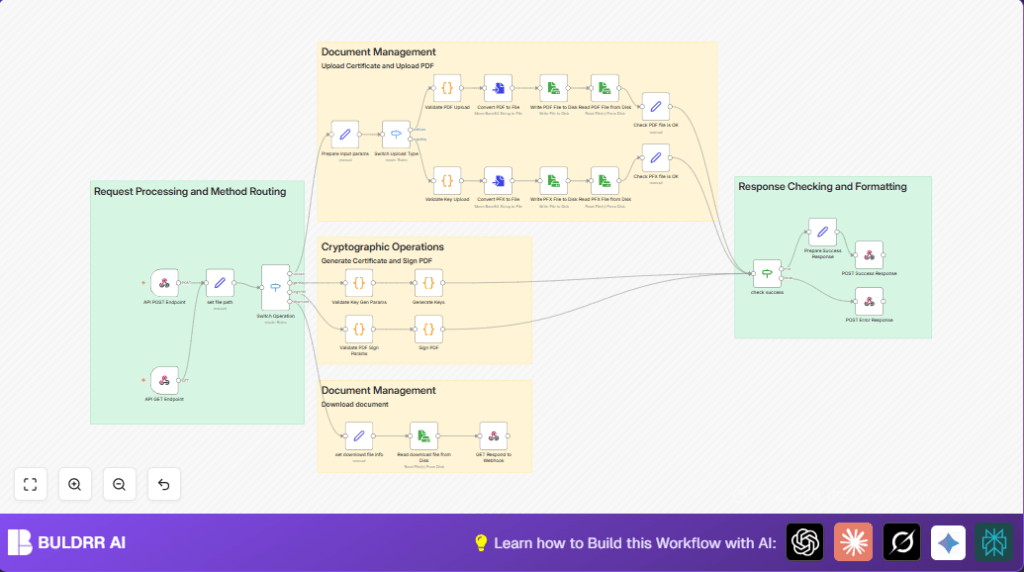Select the Generate Keys code node

pyautogui.click(x=428, y=283)
